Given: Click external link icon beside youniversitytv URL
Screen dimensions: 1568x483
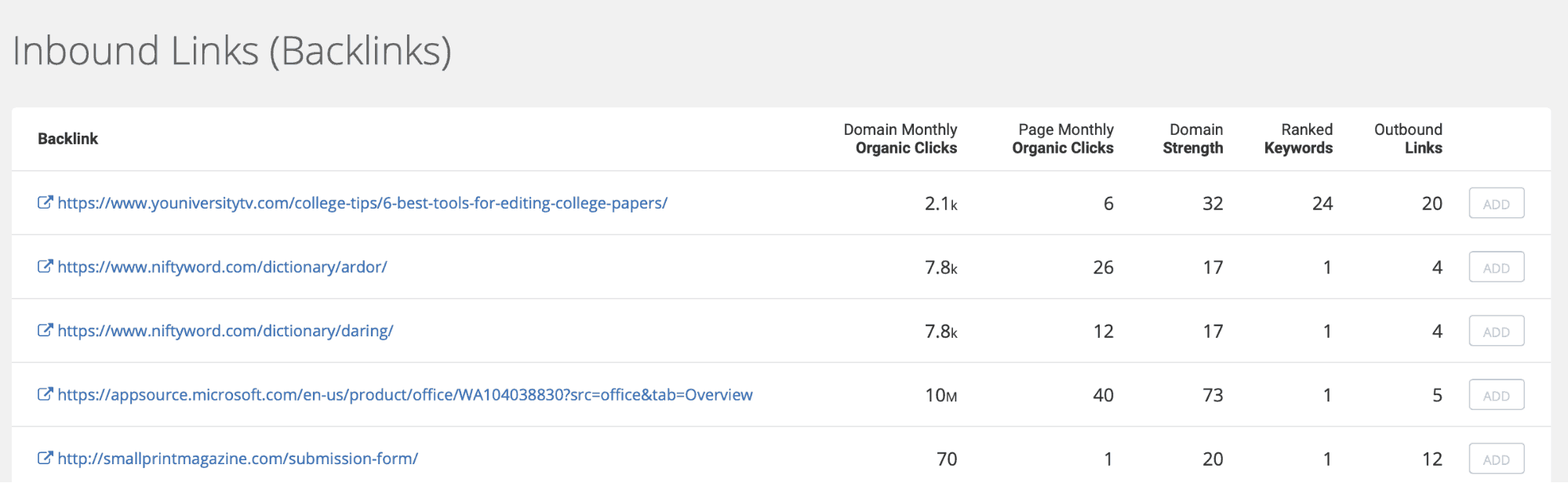Looking at the screenshot, I should 45,202.
